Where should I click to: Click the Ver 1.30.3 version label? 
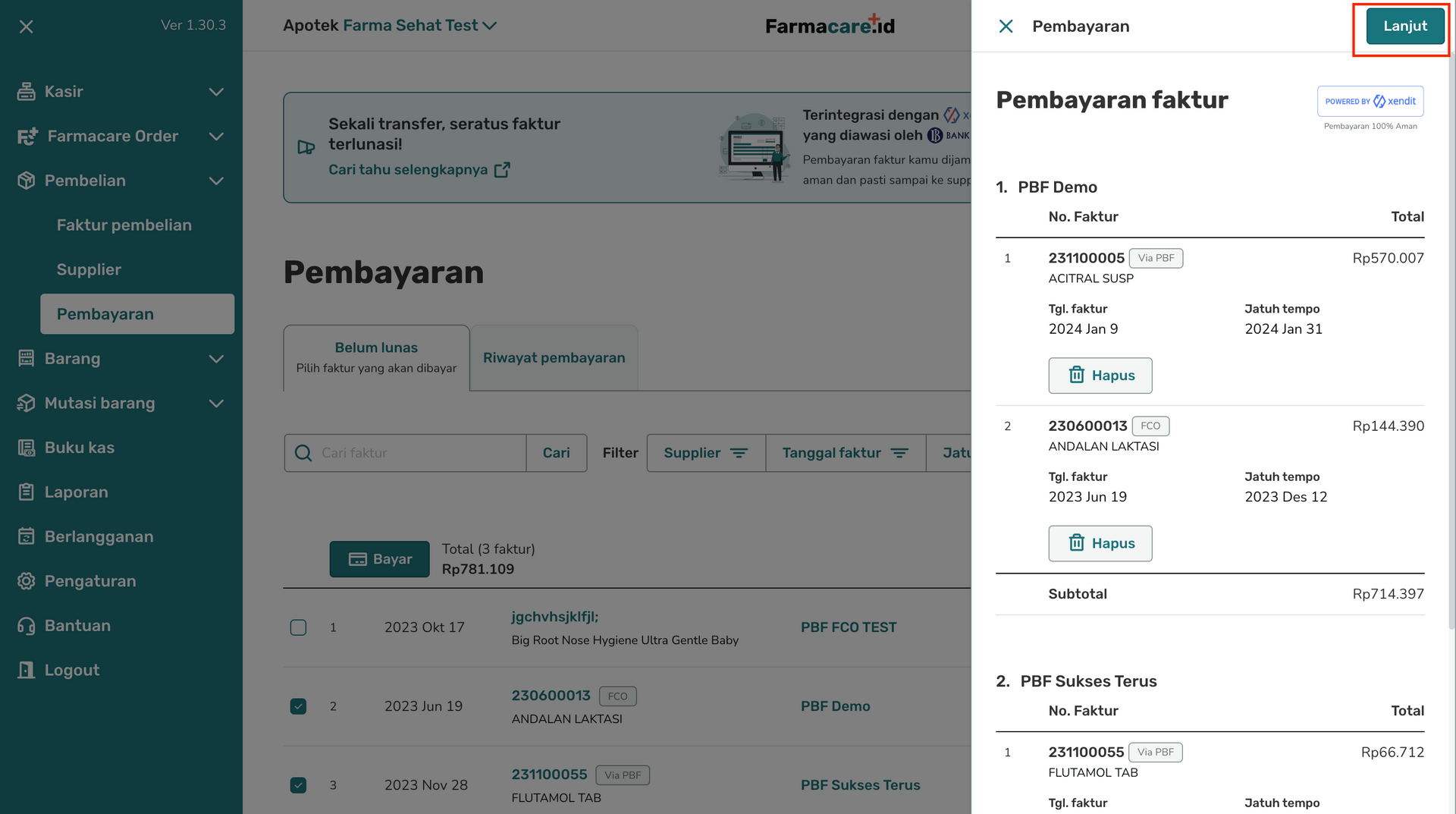[x=193, y=25]
